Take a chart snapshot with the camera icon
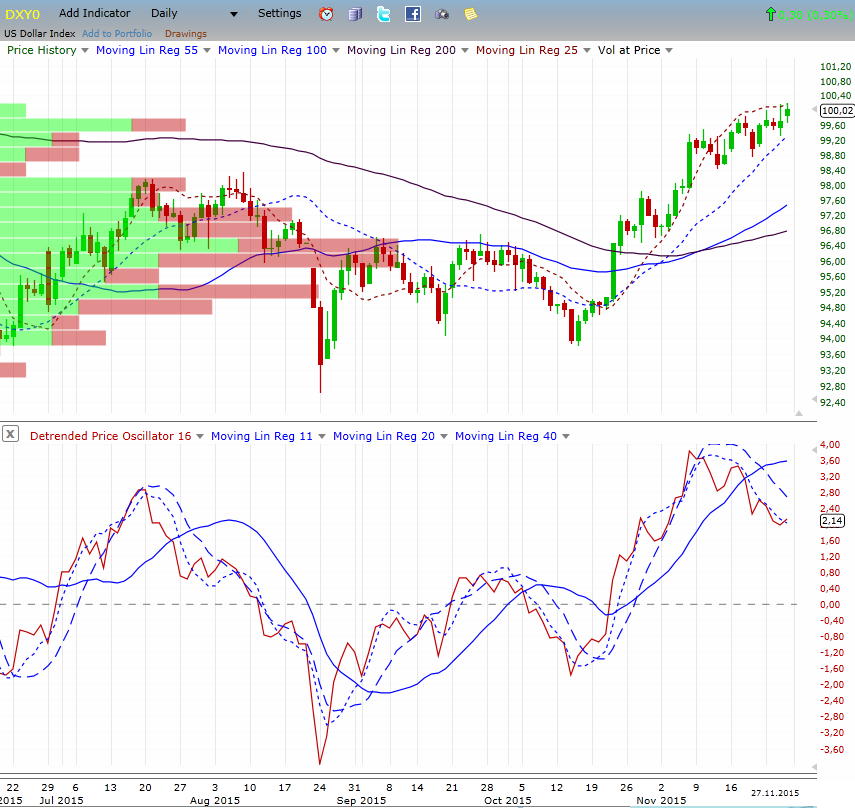 click(440, 13)
